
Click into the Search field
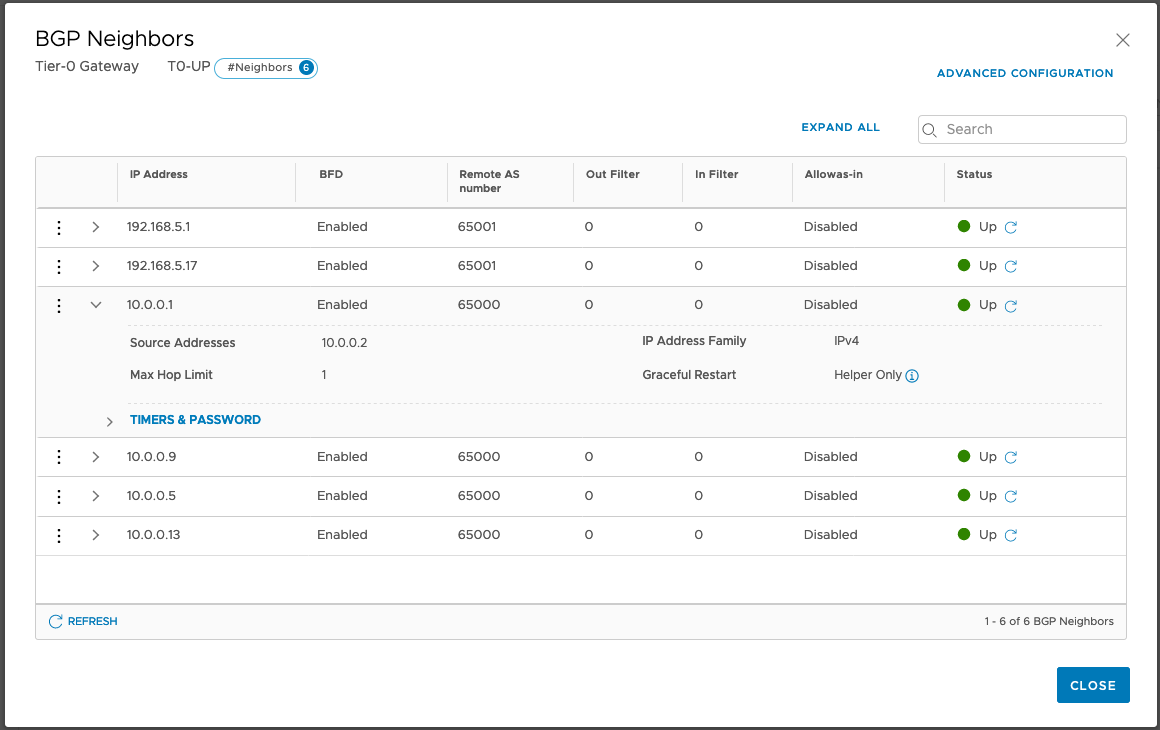1030,130
